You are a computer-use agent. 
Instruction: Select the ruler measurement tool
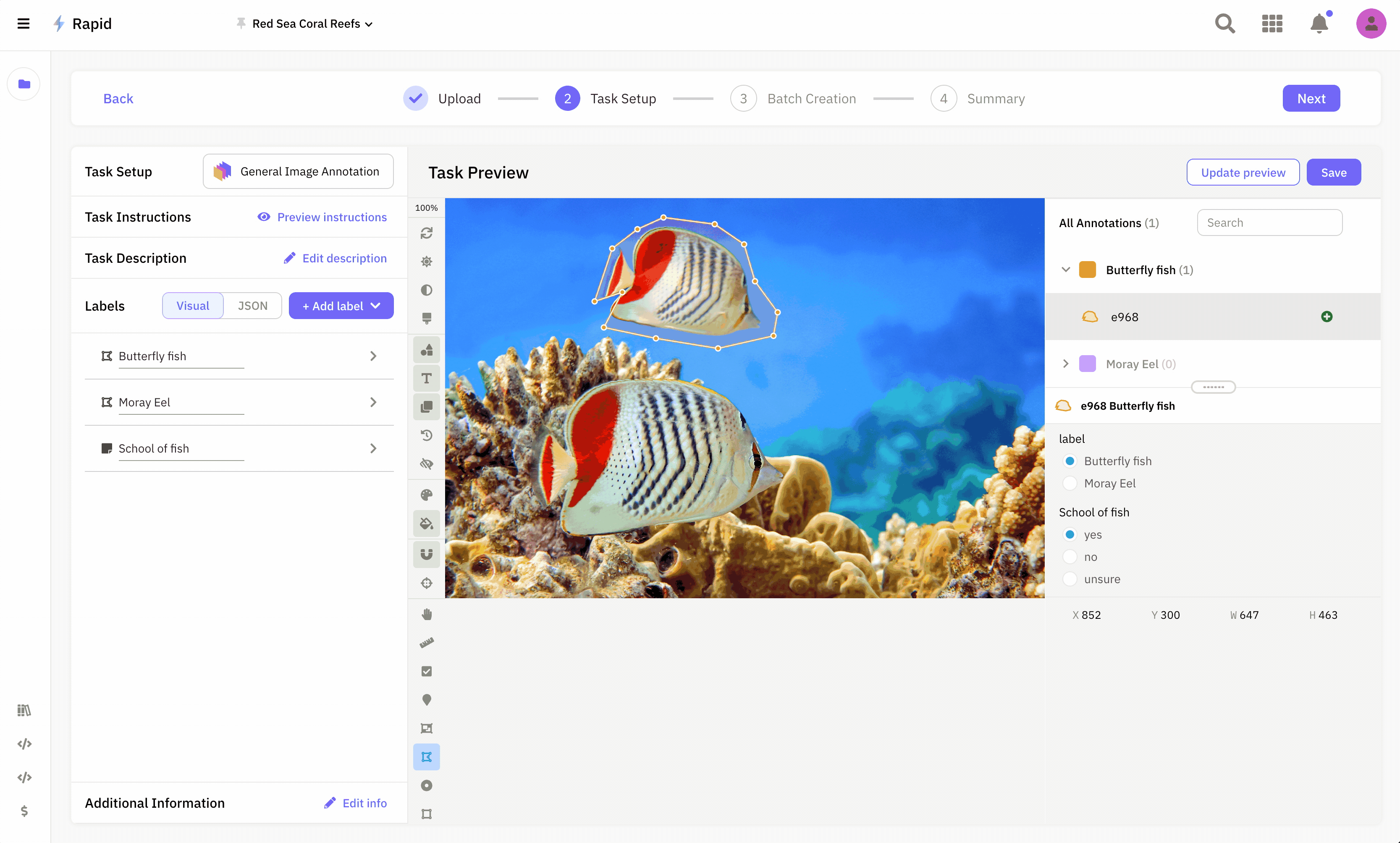coord(426,643)
